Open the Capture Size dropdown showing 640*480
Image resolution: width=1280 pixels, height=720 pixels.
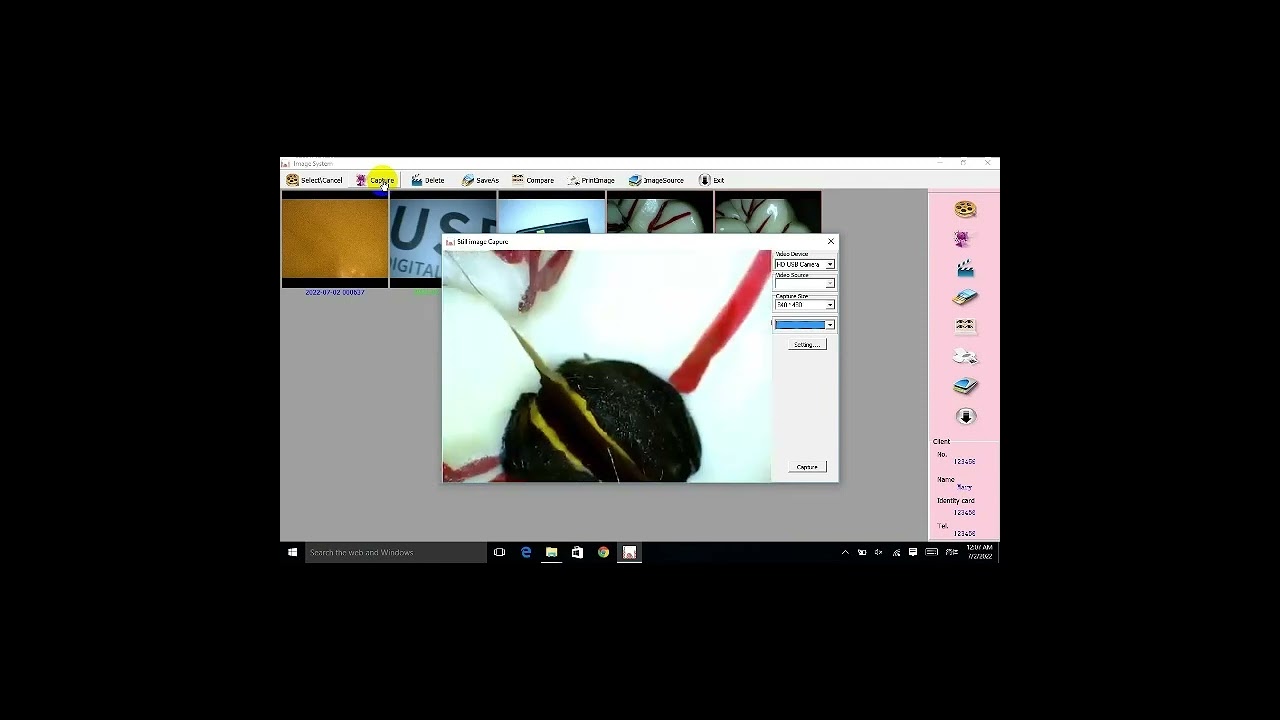(x=830, y=304)
